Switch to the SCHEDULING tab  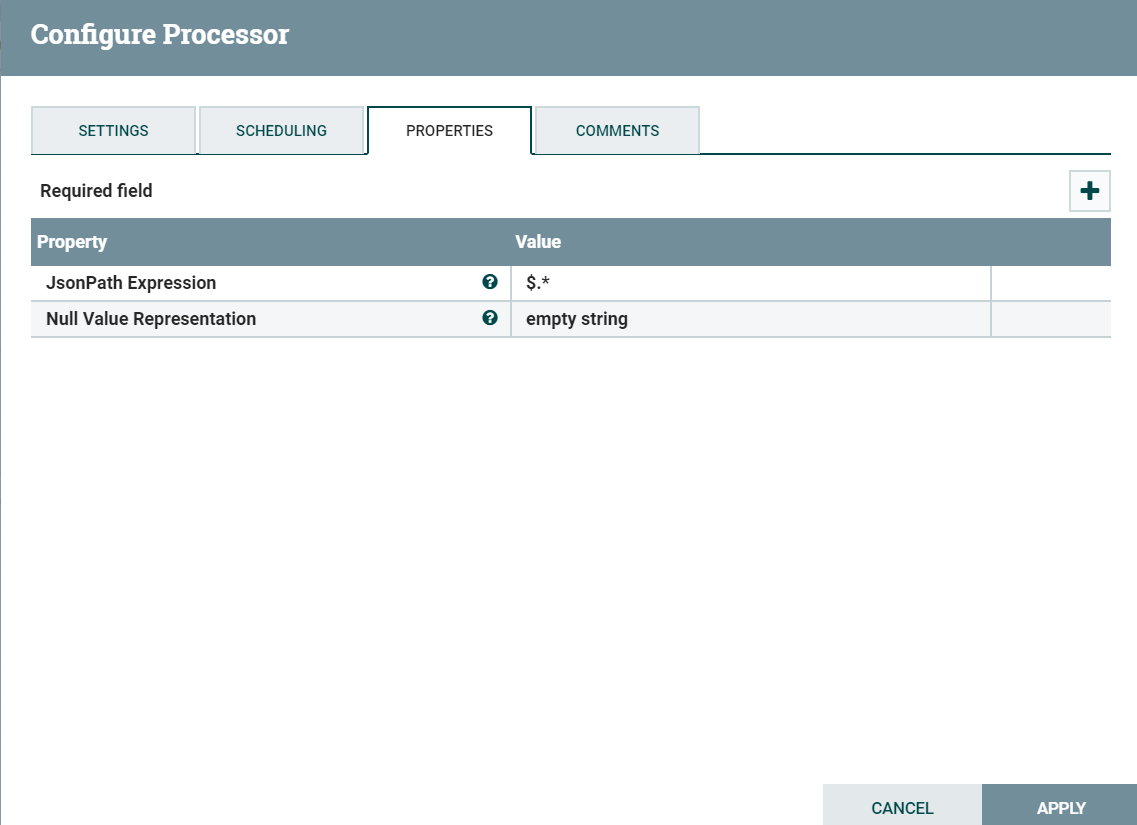tap(282, 130)
